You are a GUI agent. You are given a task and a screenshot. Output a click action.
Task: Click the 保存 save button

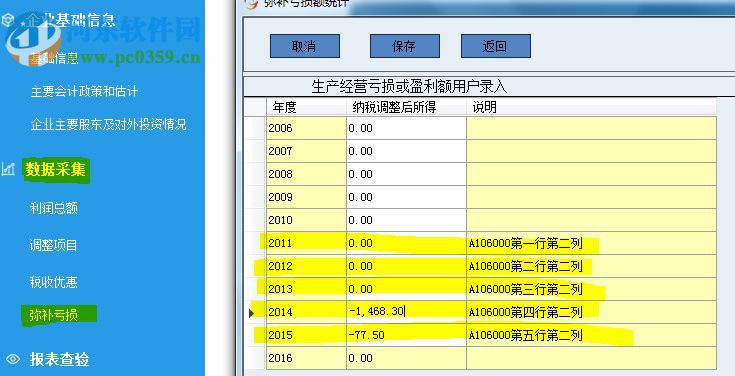(405, 46)
